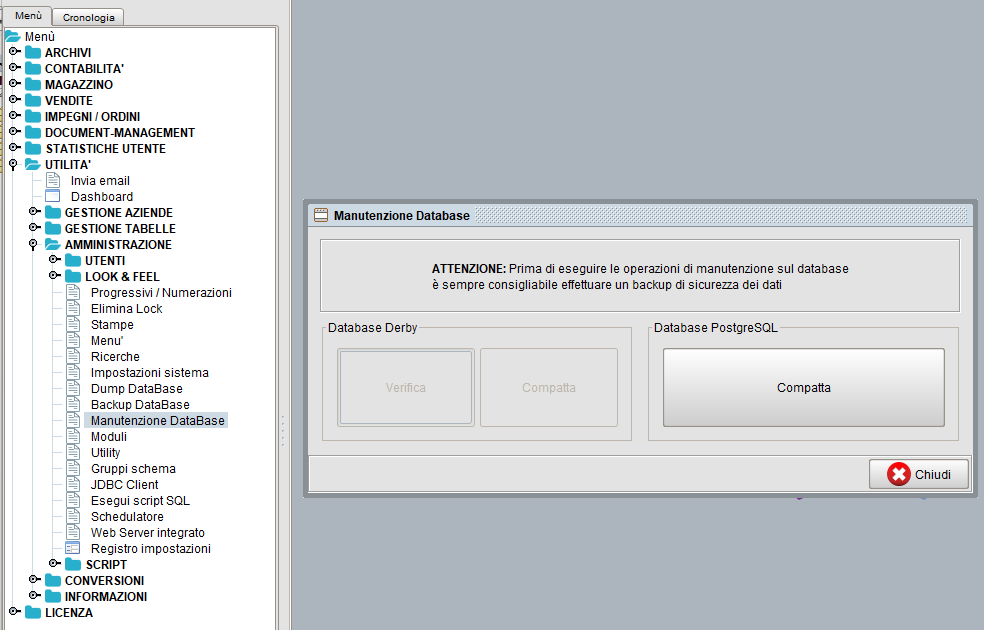Click the Schedulatore document icon
The height and width of the screenshot is (630, 984).
[x=73, y=516]
